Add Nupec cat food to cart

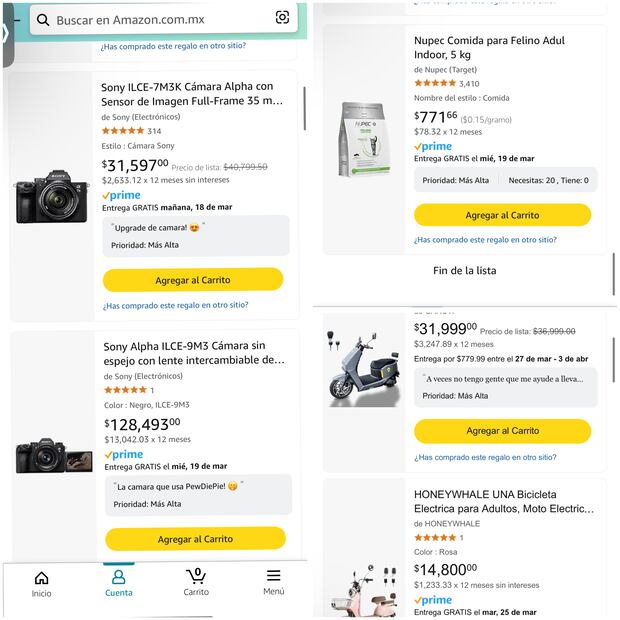502,215
